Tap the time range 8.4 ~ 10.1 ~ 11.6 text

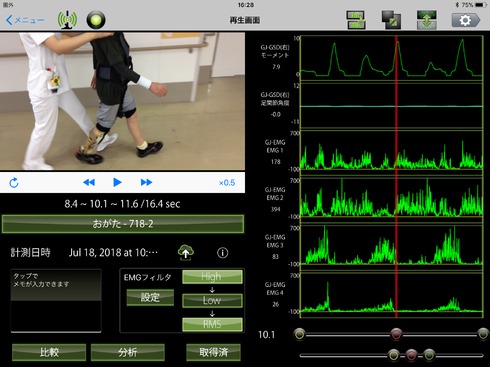tap(122, 204)
